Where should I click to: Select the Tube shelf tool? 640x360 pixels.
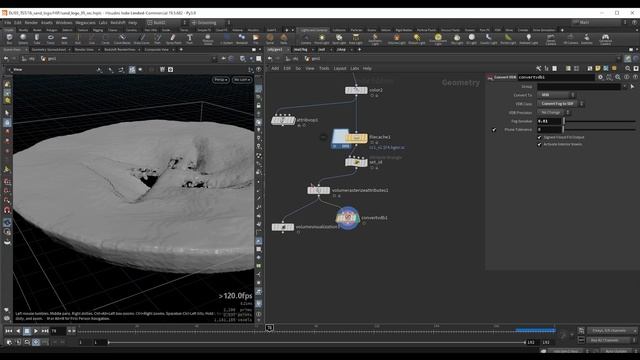tap(37, 38)
